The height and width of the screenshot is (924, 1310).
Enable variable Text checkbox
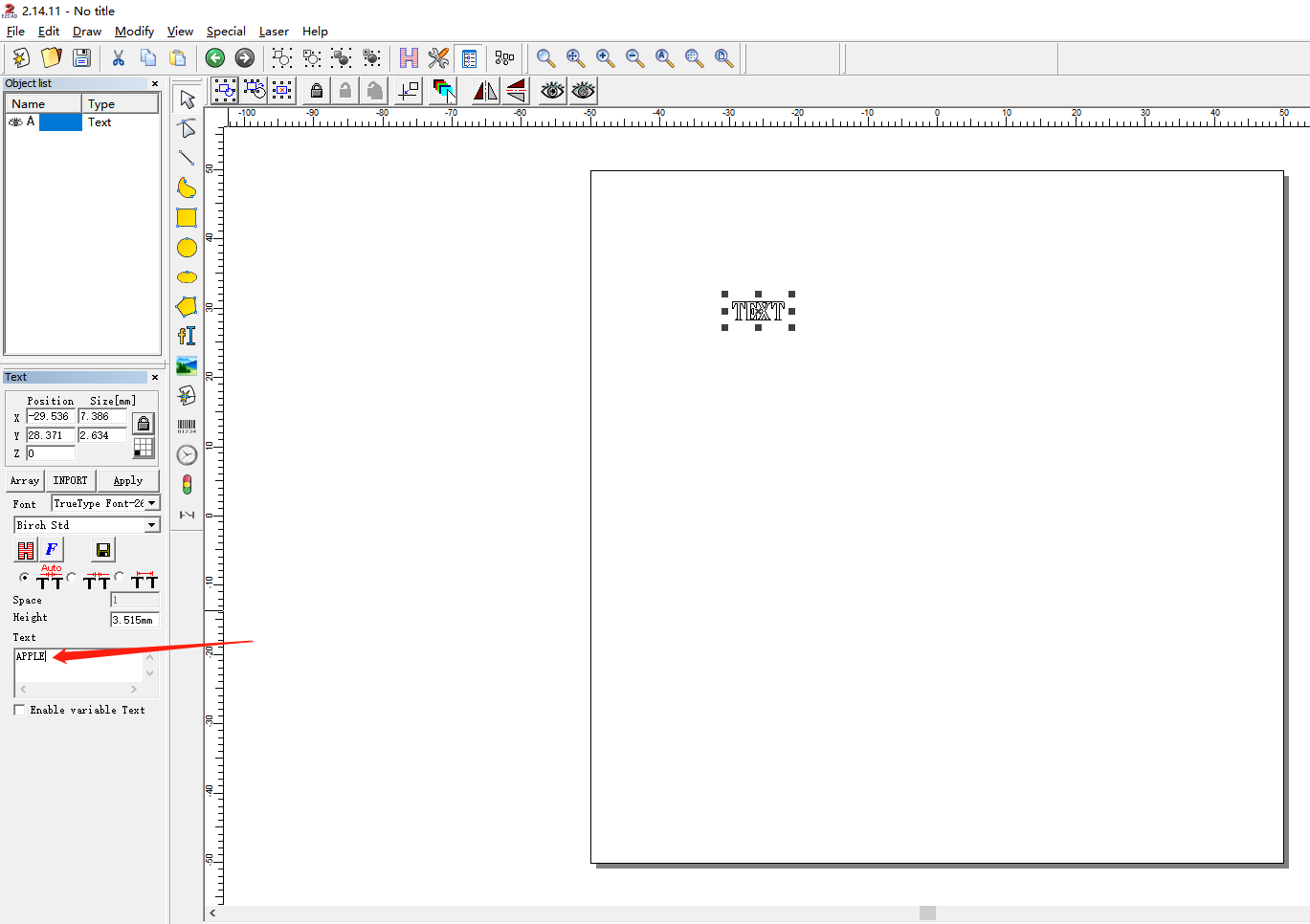click(19, 710)
